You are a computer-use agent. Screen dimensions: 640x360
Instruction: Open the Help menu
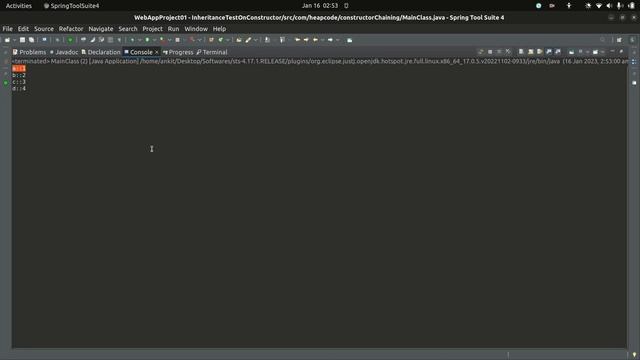pos(219,29)
